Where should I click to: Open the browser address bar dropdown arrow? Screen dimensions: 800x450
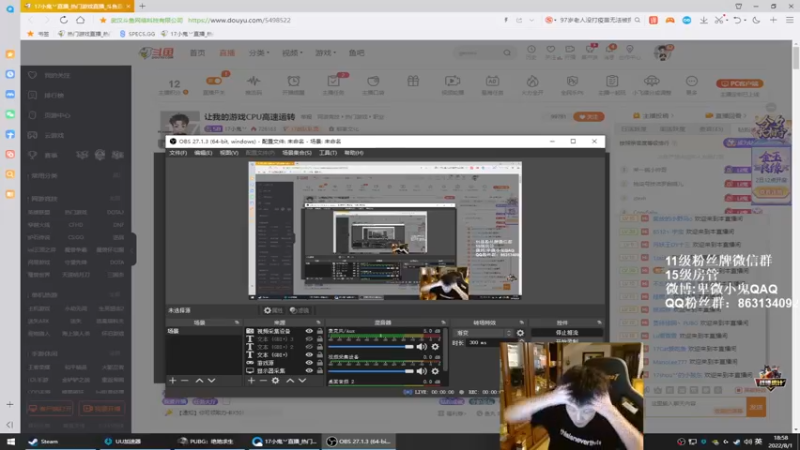[x=531, y=20]
